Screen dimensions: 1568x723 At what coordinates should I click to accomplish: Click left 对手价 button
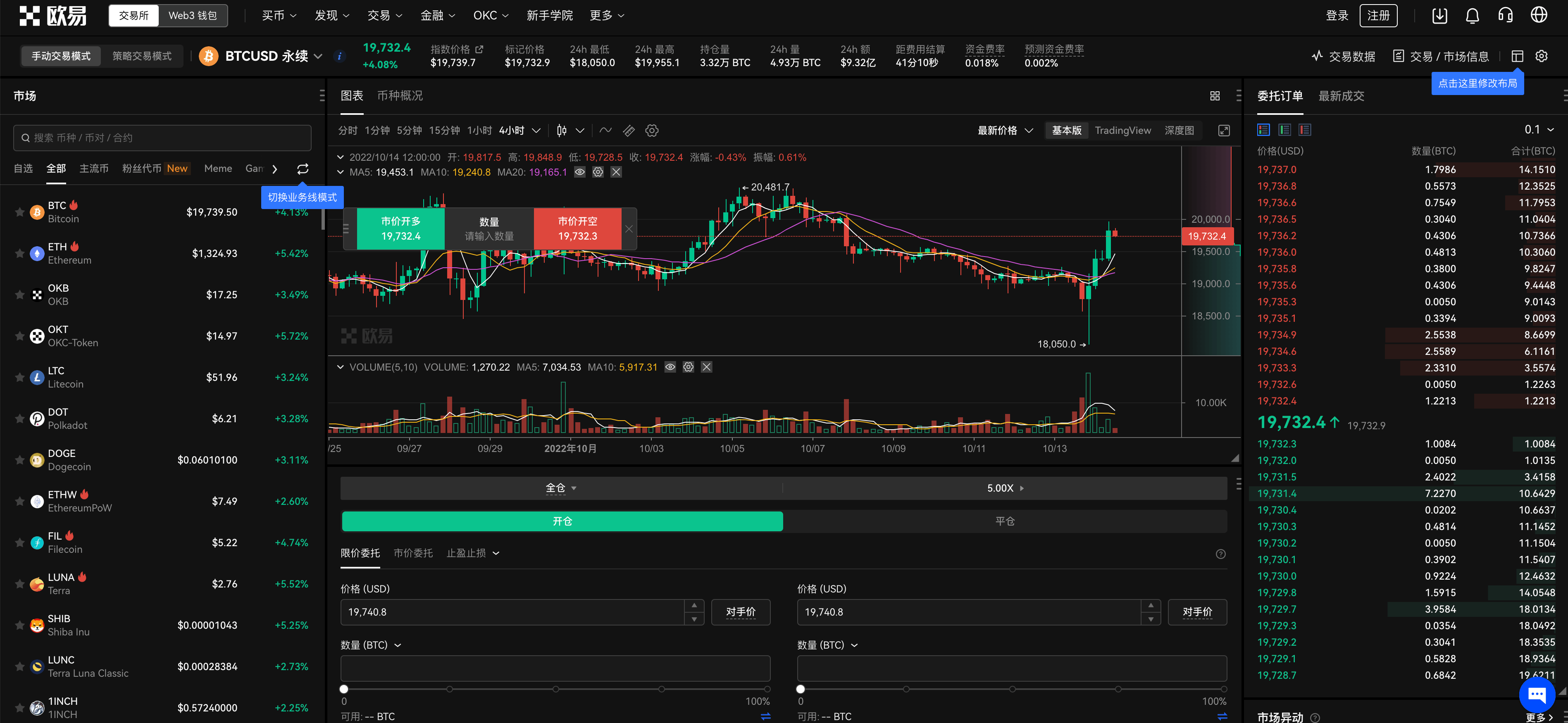[x=740, y=612]
